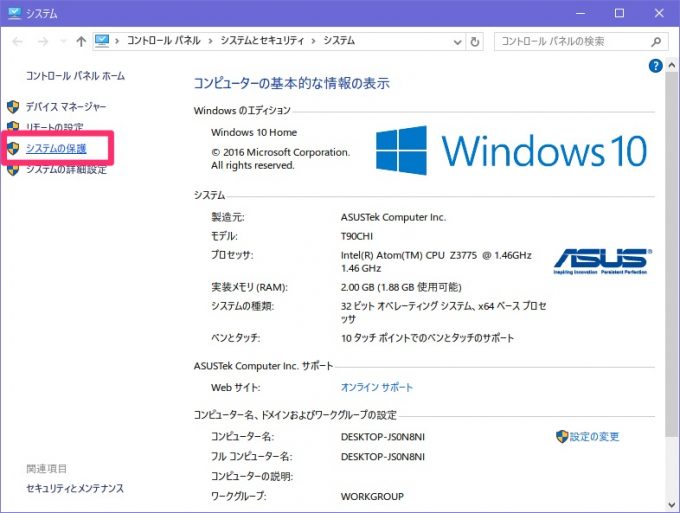Minimize the システム window
This screenshot has height=513, width=680.
(580, 13)
